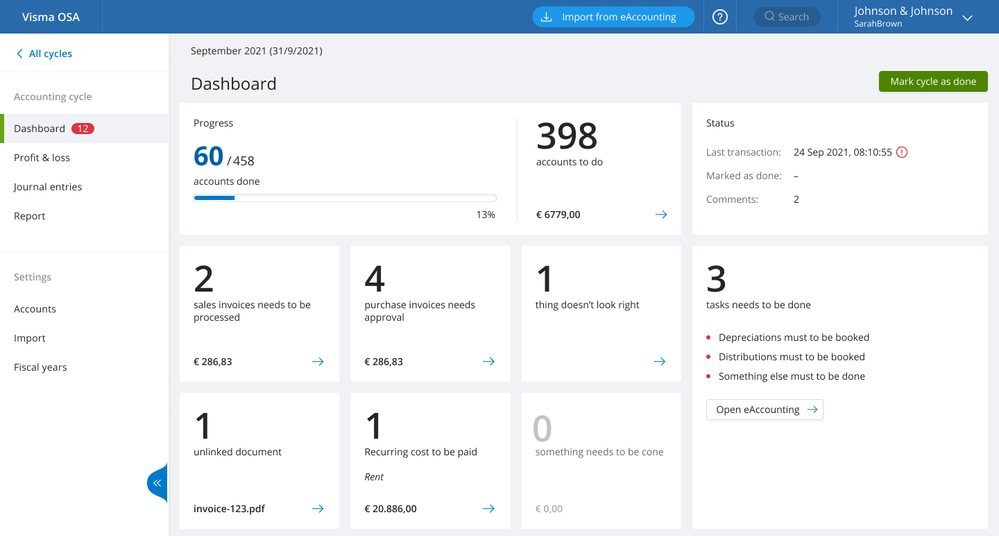This screenshot has width=999, height=536.
Task: Select Dashboard in sidebar
Action: tap(40, 128)
